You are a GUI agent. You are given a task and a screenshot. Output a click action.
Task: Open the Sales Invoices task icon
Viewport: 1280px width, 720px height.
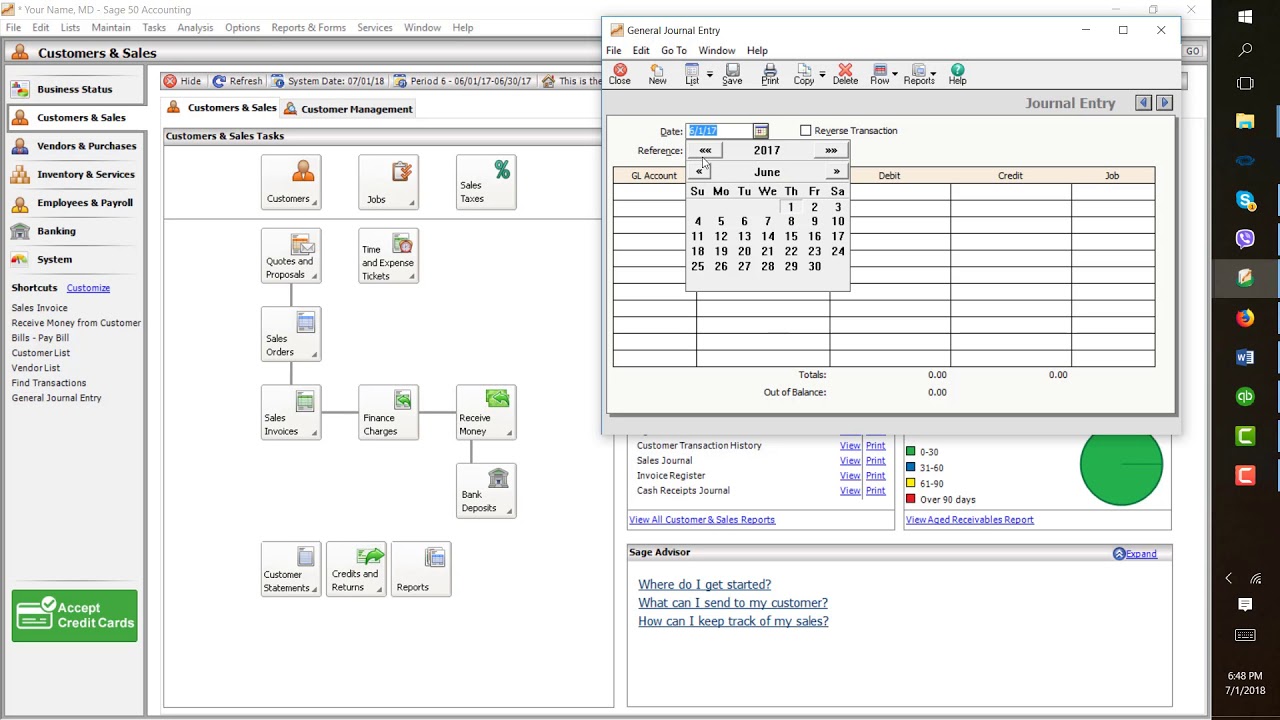coord(291,413)
